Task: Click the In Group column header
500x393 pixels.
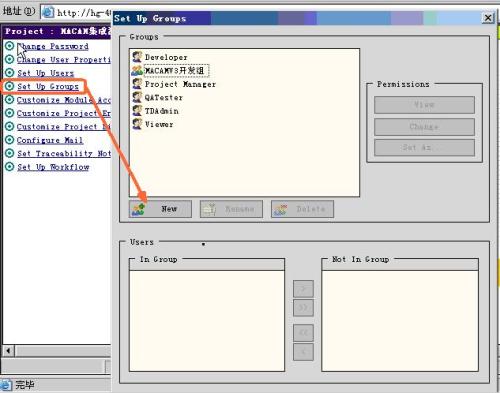Action: (207, 265)
